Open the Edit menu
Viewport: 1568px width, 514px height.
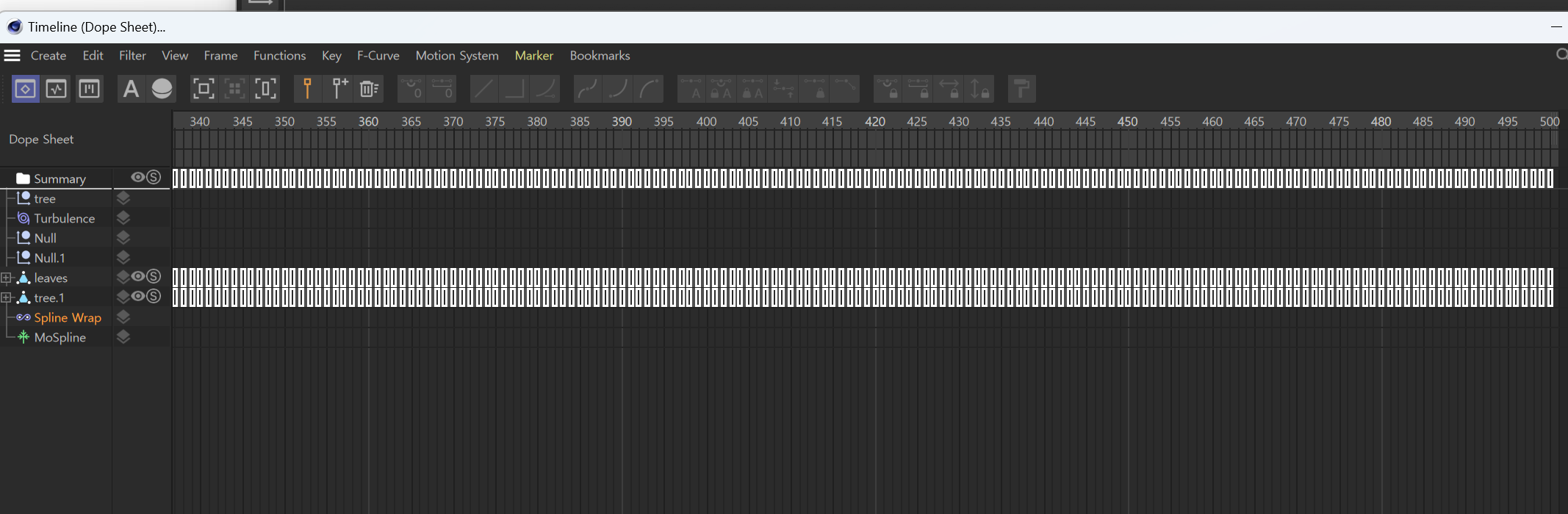click(x=93, y=56)
